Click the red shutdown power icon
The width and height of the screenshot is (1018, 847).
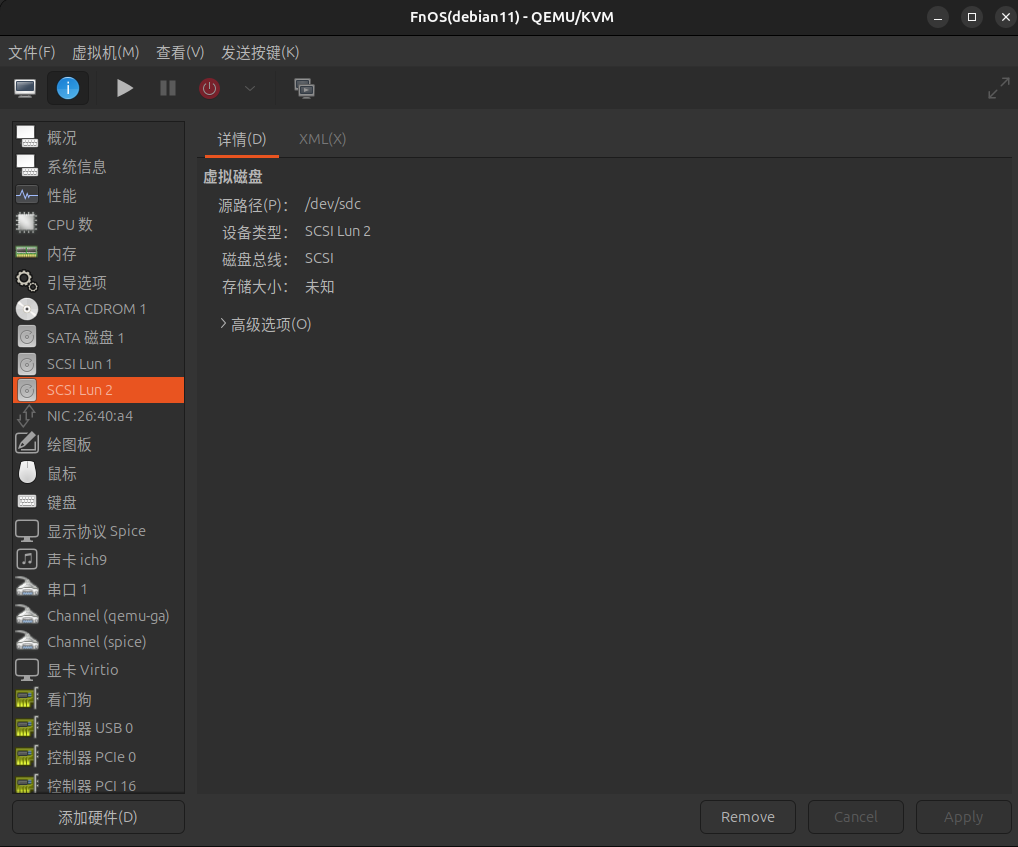(209, 88)
